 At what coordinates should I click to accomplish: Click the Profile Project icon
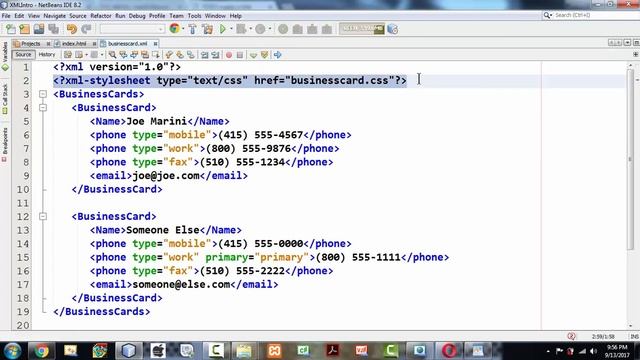[260, 29]
